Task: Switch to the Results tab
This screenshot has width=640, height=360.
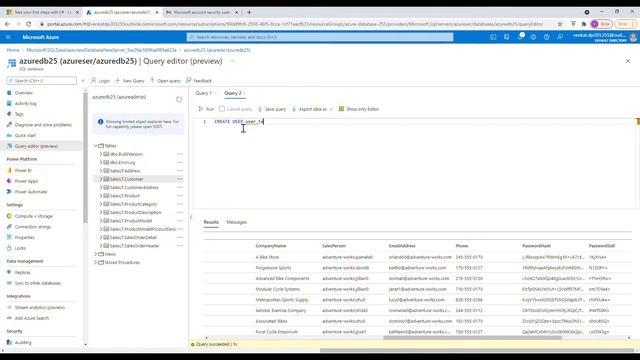Action: point(211,222)
